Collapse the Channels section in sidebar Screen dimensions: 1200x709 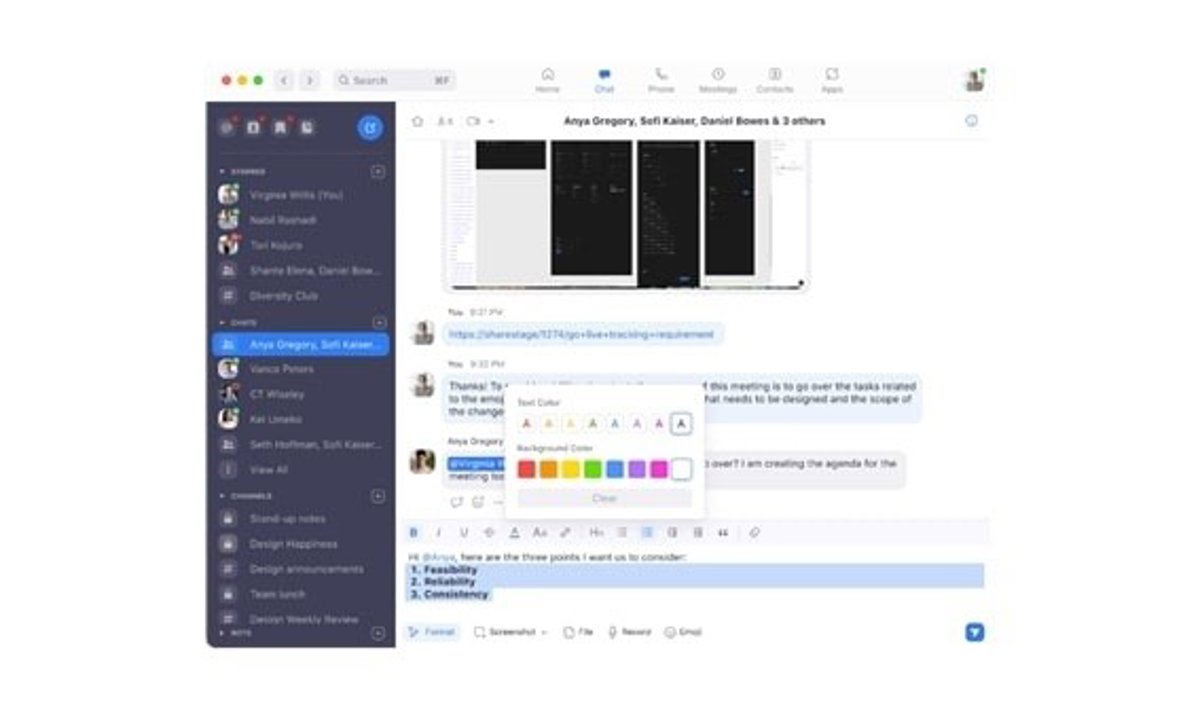pos(222,496)
